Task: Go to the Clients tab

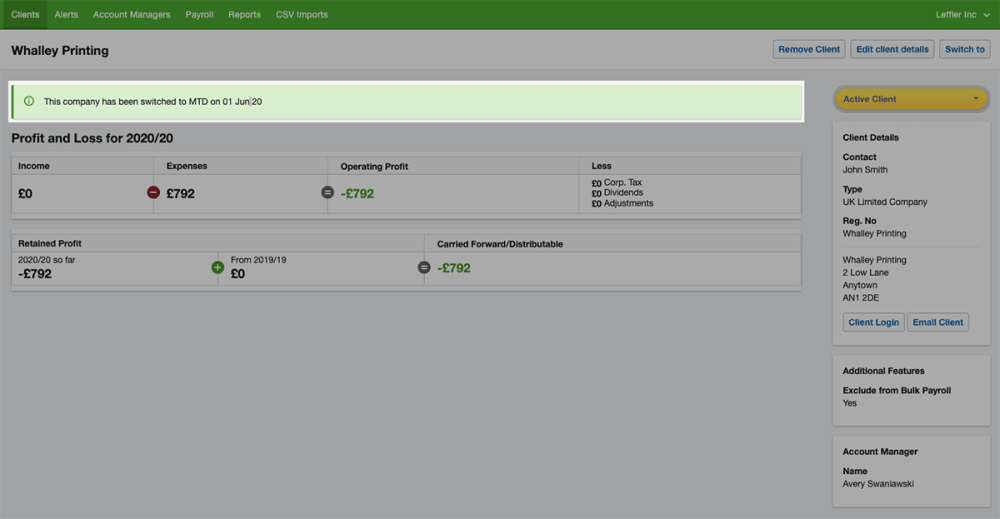Action: point(25,15)
